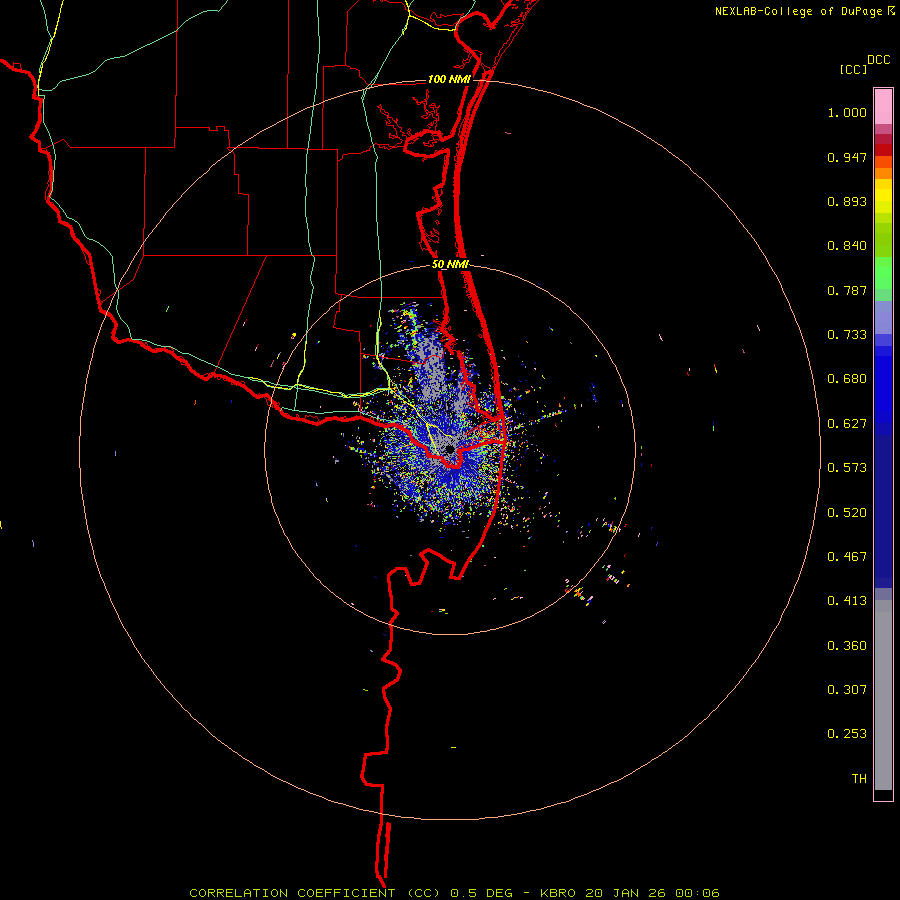Click the 0.787 color scale label
The width and height of the screenshot is (900, 900).
click(847, 290)
